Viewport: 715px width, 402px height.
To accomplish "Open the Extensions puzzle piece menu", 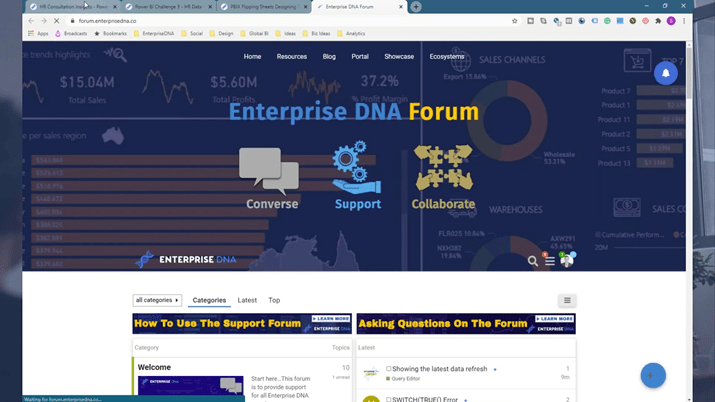I will pyautogui.click(x=658, y=21).
